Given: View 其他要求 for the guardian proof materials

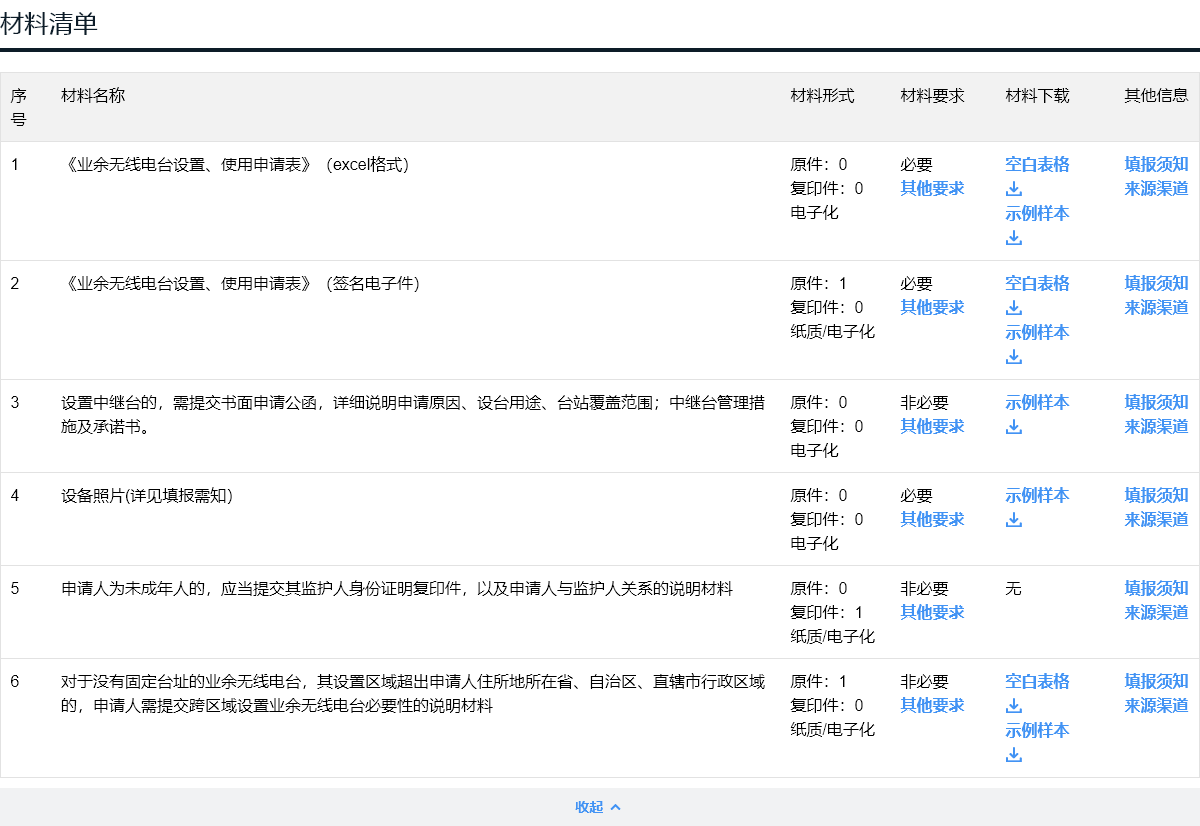Looking at the screenshot, I should point(931,612).
